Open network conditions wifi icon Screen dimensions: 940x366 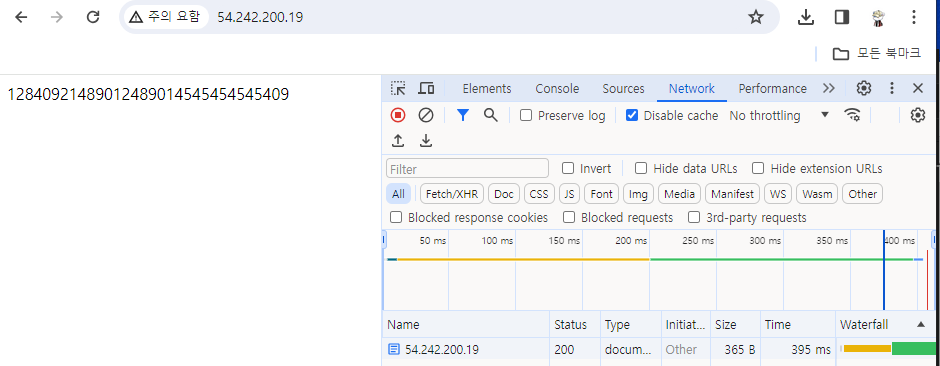tap(852, 115)
